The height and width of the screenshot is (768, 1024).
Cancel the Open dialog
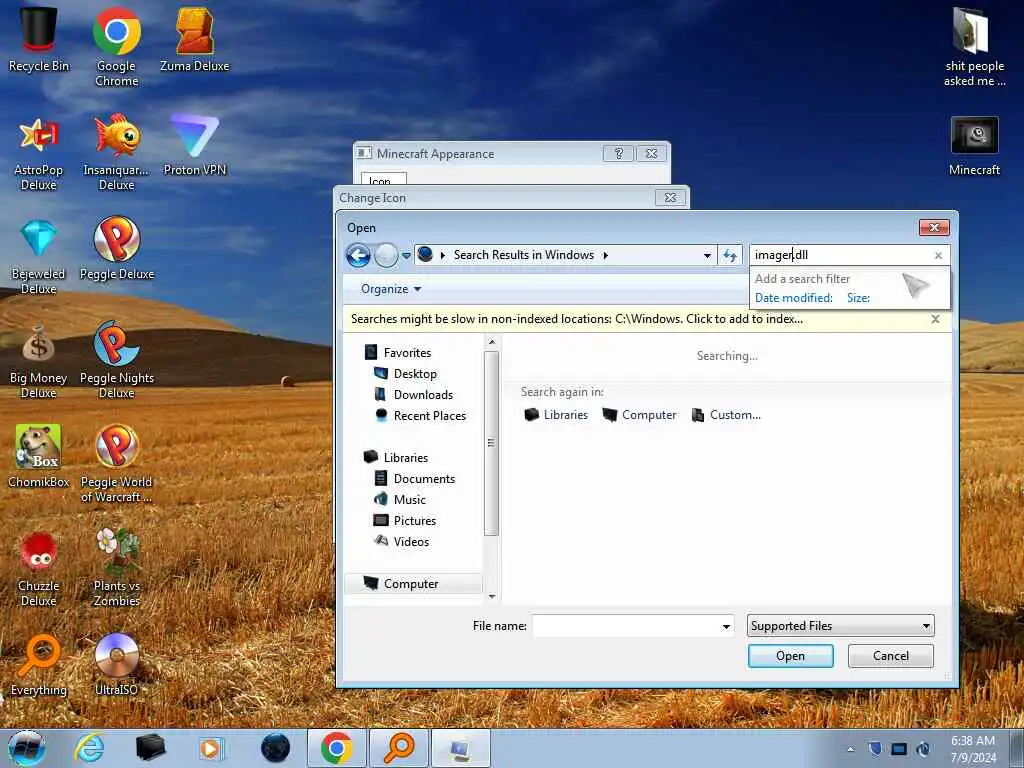tap(890, 656)
